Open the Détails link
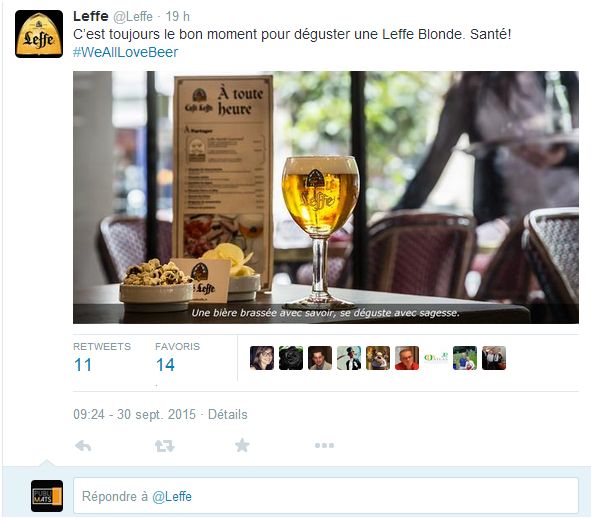The image size is (593, 519). [x=228, y=414]
